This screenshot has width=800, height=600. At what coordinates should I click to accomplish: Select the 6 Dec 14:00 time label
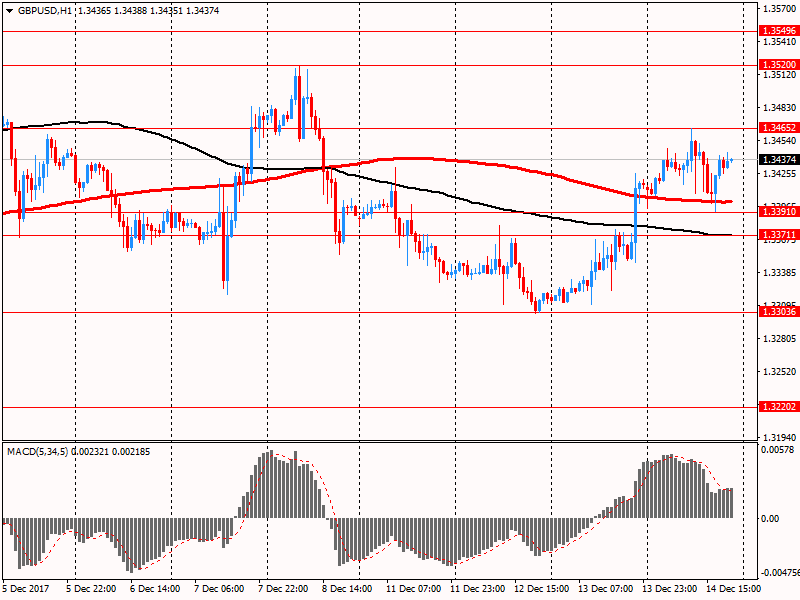coord(155,588)
